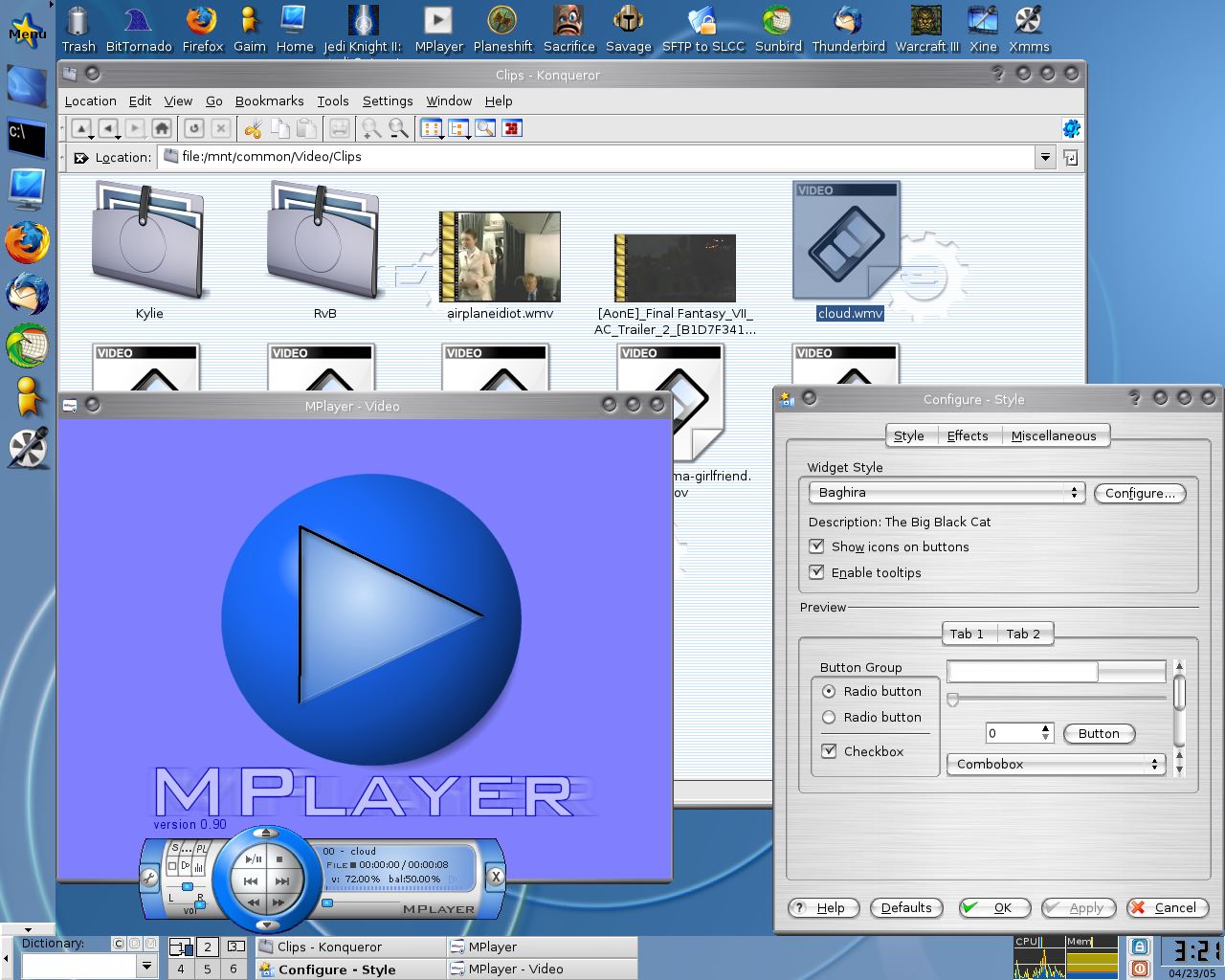Switch to the Effects tab
This screenshot has height=980, width=1225.
pyautogui.click(x=968, y=435)
